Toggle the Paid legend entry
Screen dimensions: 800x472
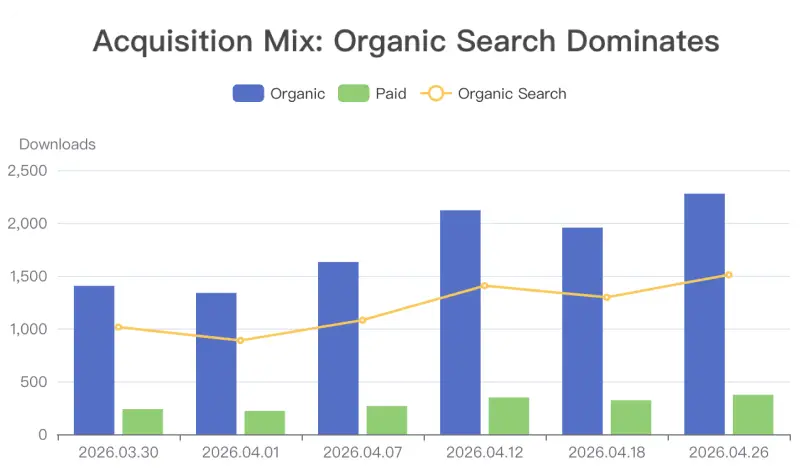pyautogui.click(x=372, y=94)
